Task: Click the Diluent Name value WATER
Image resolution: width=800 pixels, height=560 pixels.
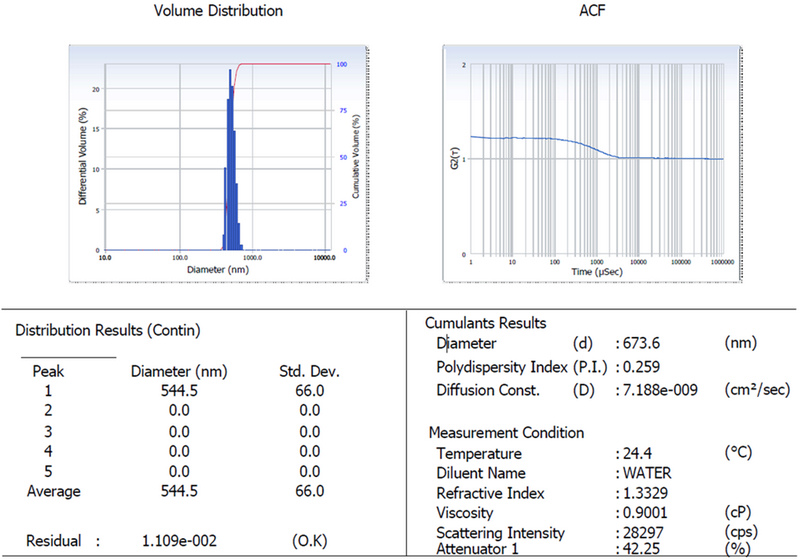Action: pos(647,474)
